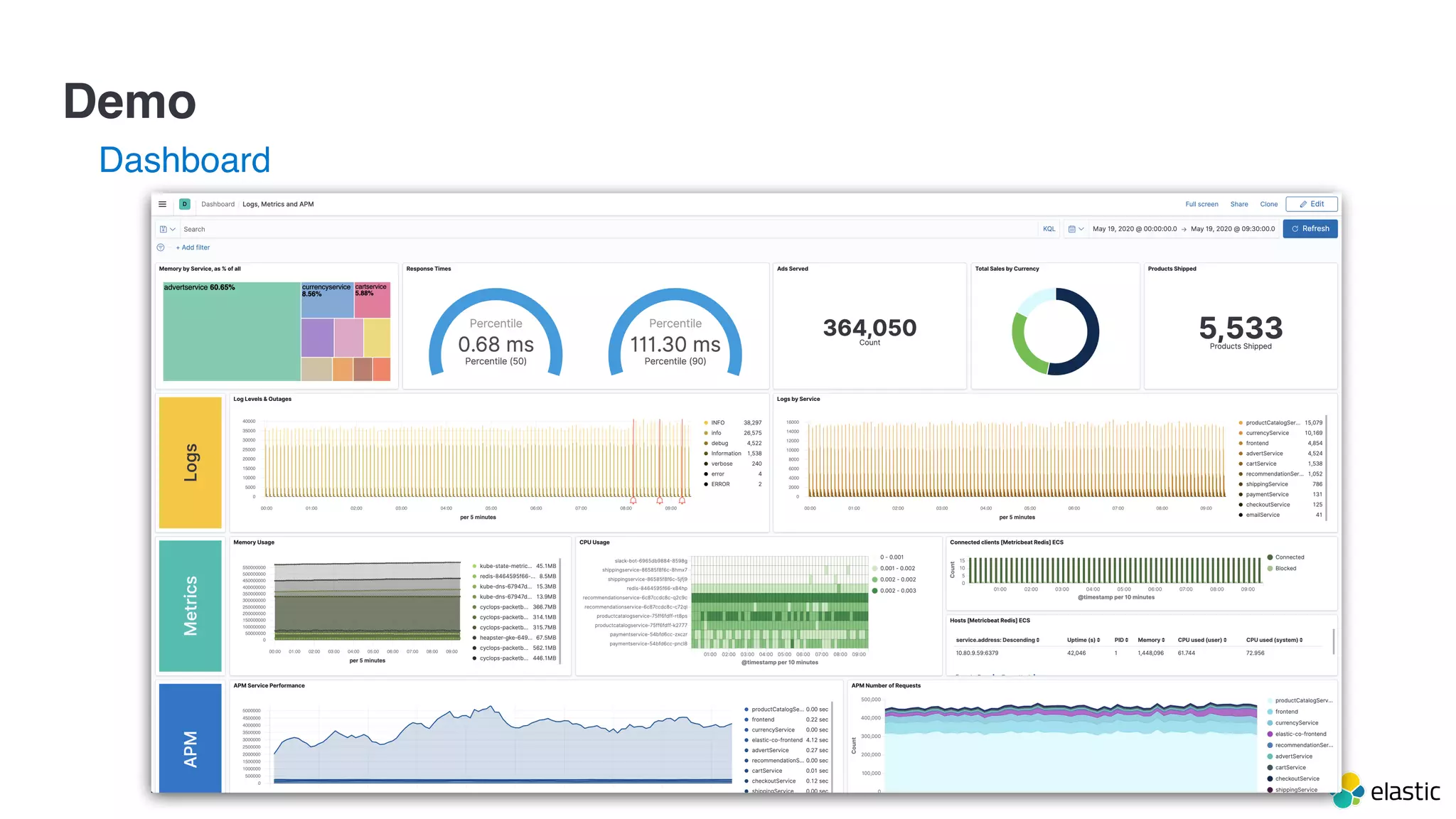Sort Hosts table by Memory

pos(1151,640)
